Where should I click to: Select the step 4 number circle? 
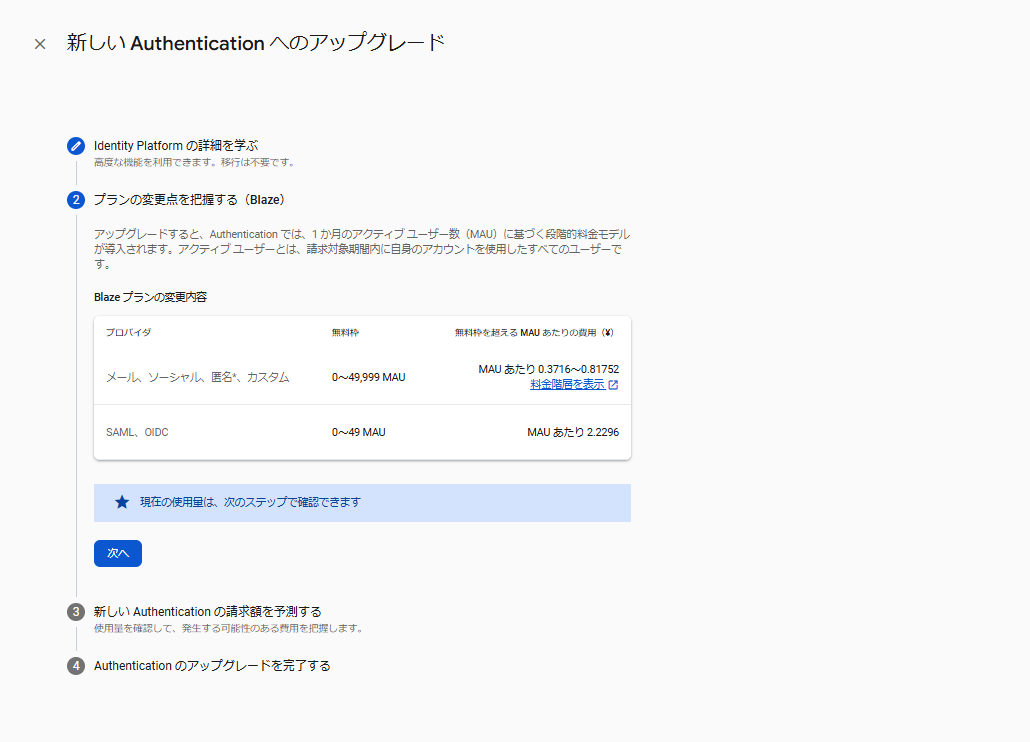point(76,666)
